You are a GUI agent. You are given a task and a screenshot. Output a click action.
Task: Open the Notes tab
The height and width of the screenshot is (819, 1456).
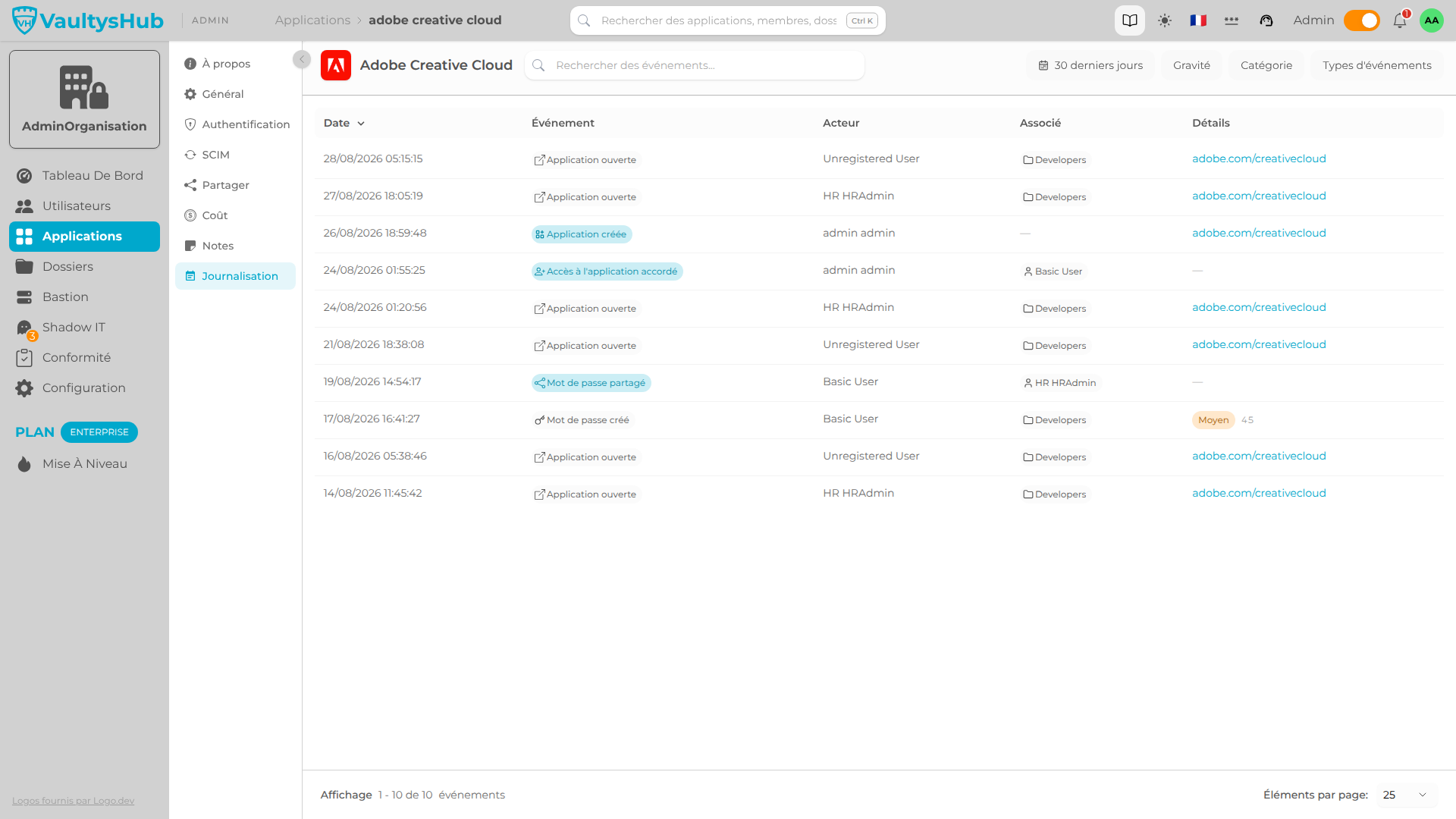(235, 246)
